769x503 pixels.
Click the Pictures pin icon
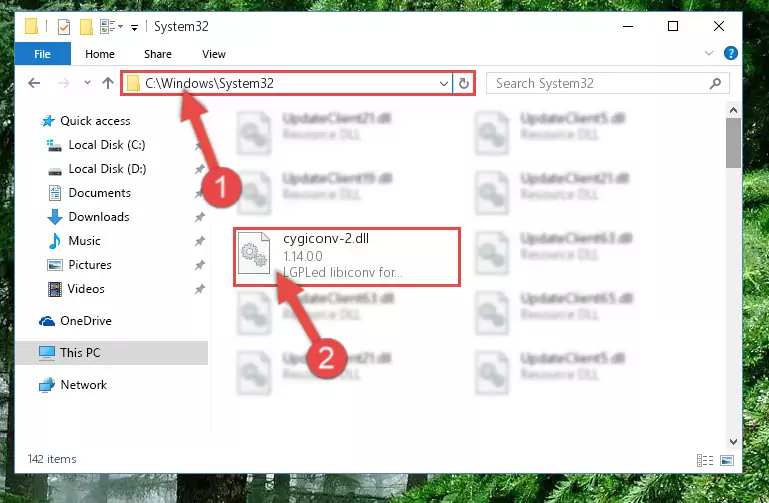click(x=200, y=265)
